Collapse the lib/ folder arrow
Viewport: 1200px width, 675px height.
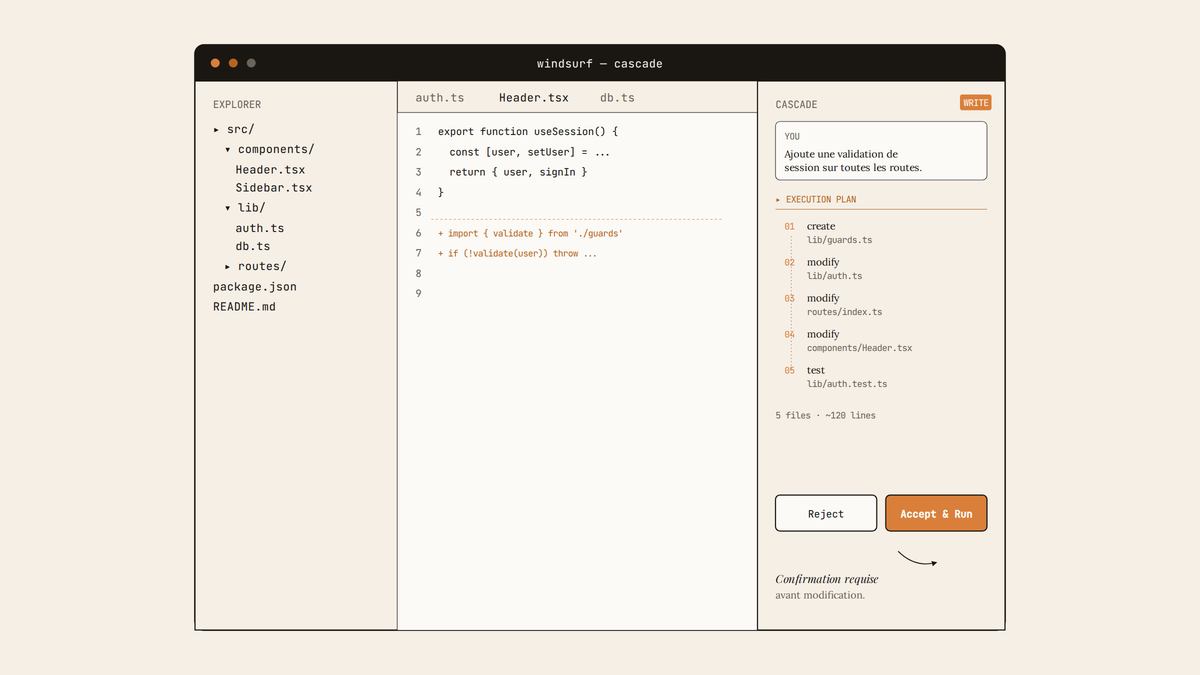228,208
